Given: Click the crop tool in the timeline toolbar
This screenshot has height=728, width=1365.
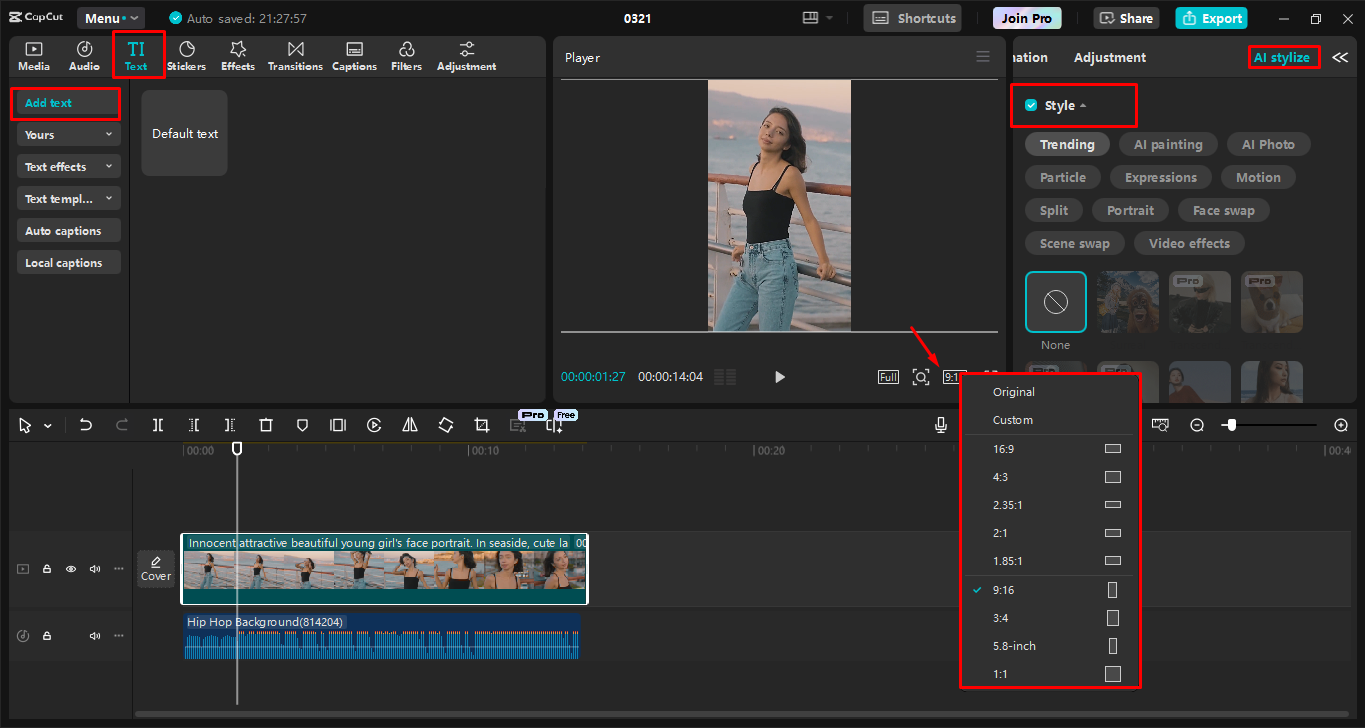Looking at the screenshot, I should [482, 425].
